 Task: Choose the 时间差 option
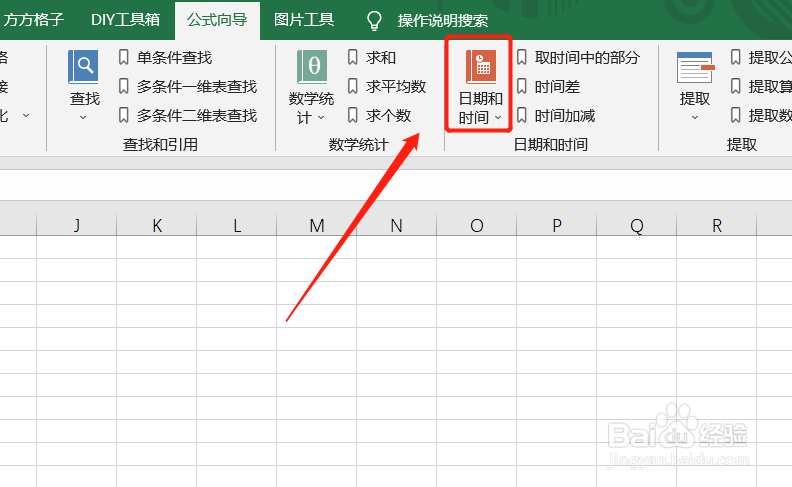click(557, 86)
